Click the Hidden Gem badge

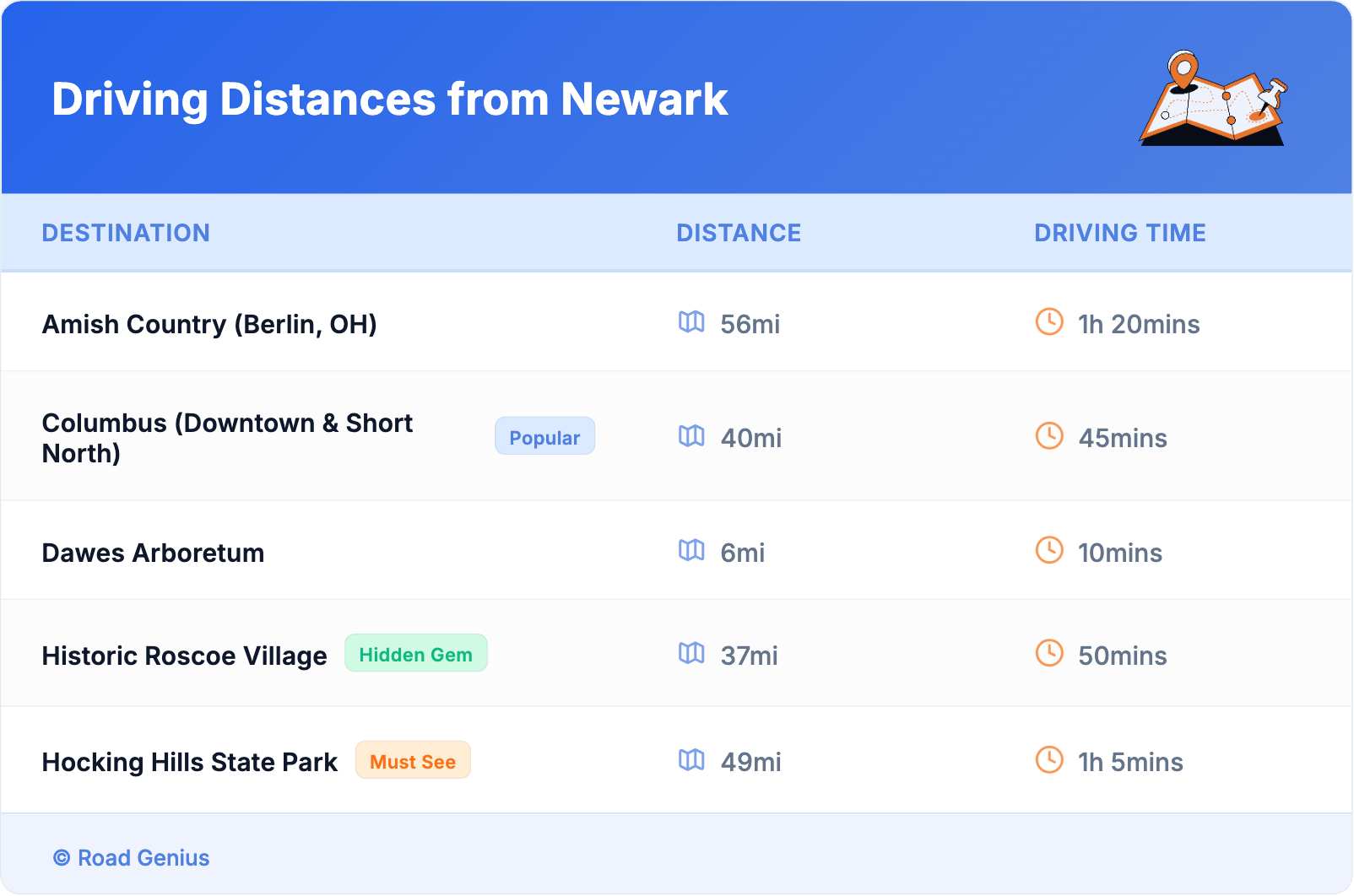tap(415, 654)
